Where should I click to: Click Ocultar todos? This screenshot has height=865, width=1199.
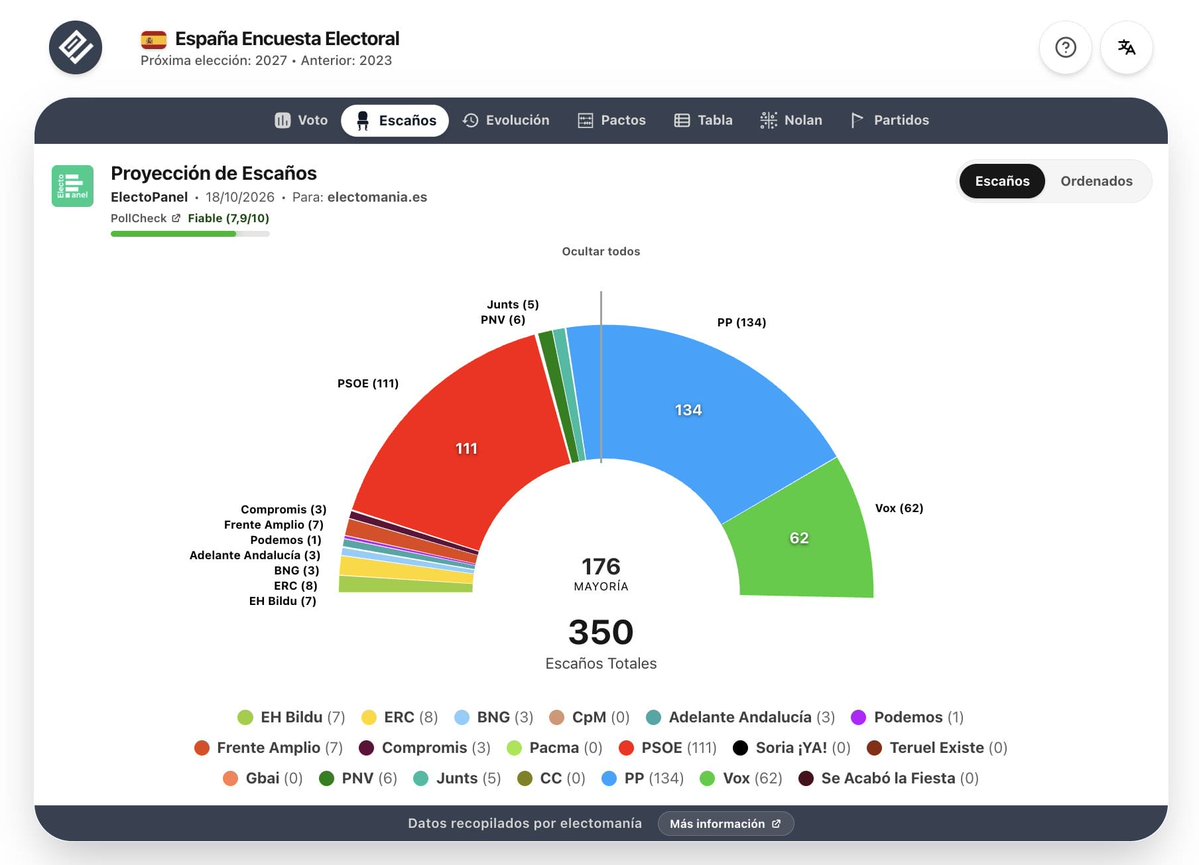tap(601, 251)
